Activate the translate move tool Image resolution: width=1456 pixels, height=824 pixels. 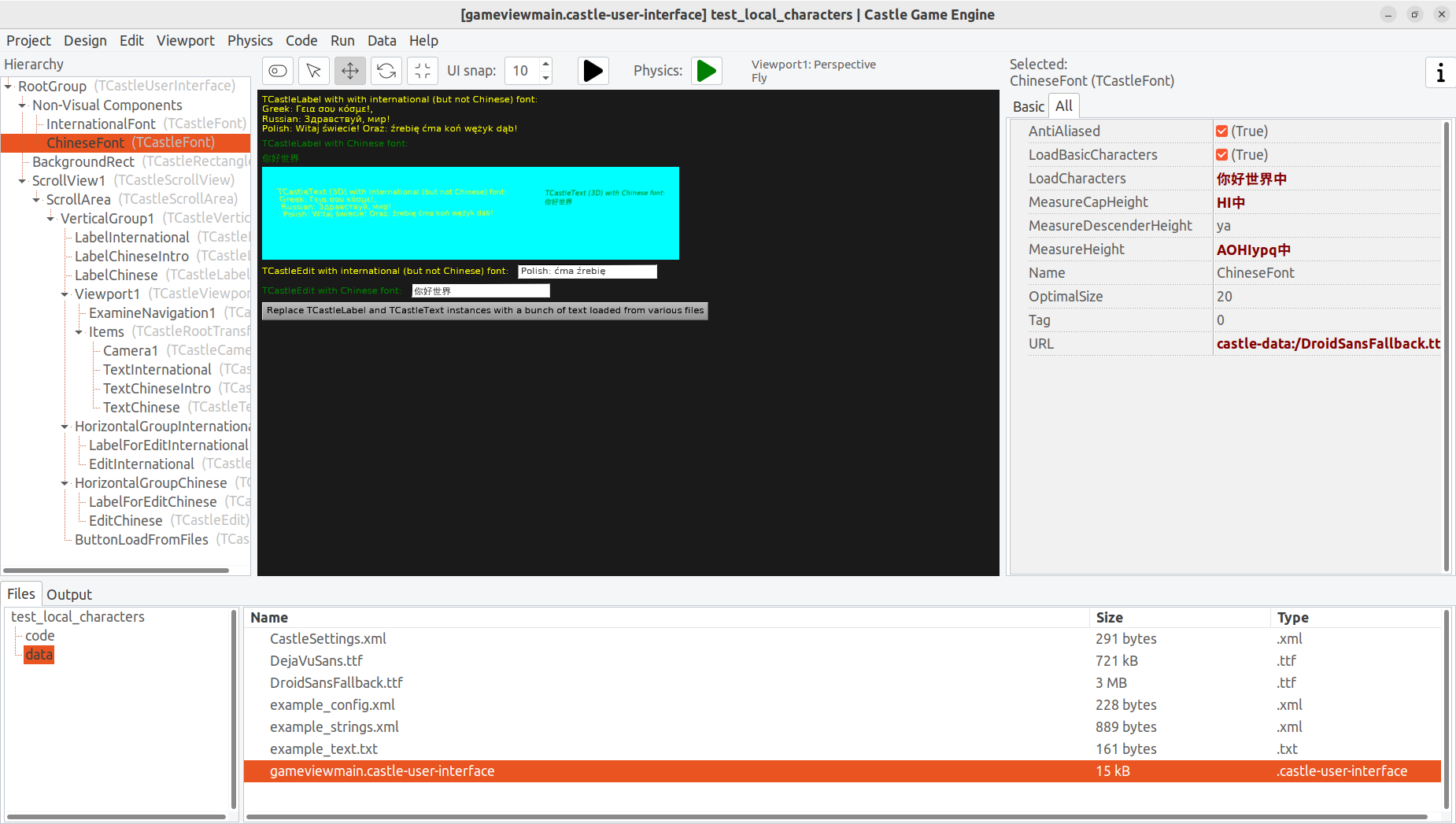click(350, 71)
